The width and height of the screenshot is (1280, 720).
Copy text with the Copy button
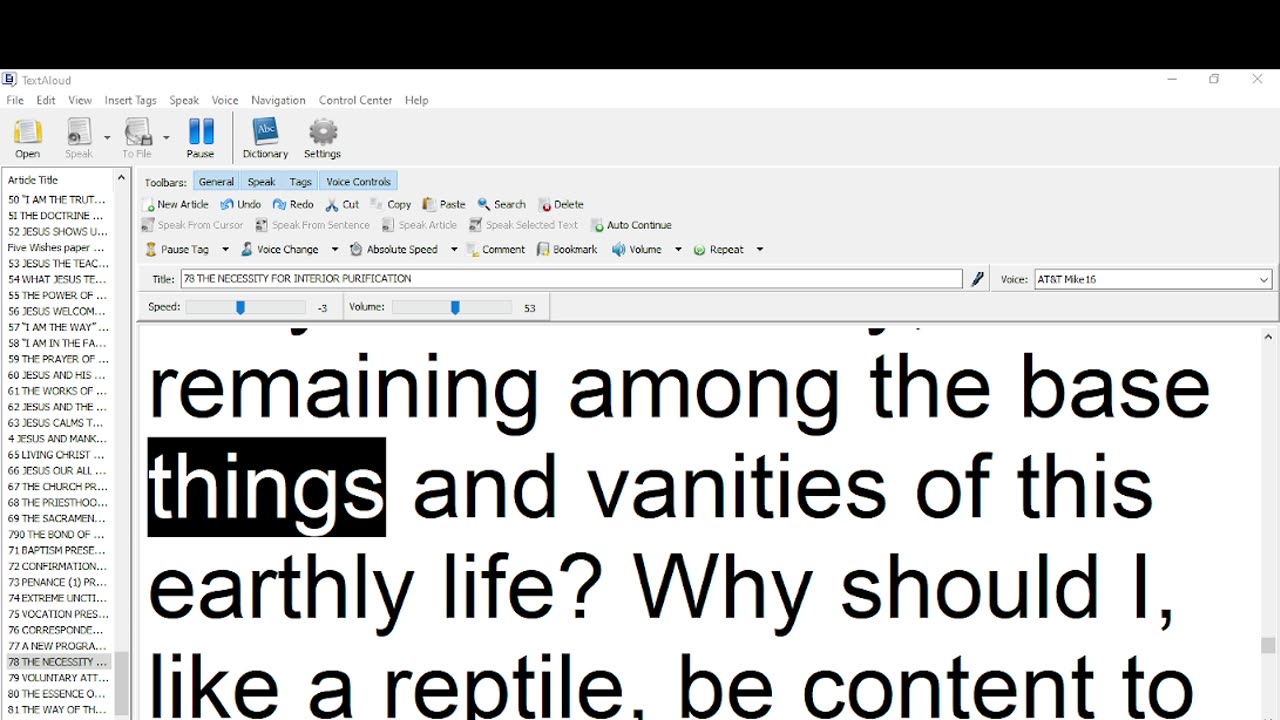(391, 204)
